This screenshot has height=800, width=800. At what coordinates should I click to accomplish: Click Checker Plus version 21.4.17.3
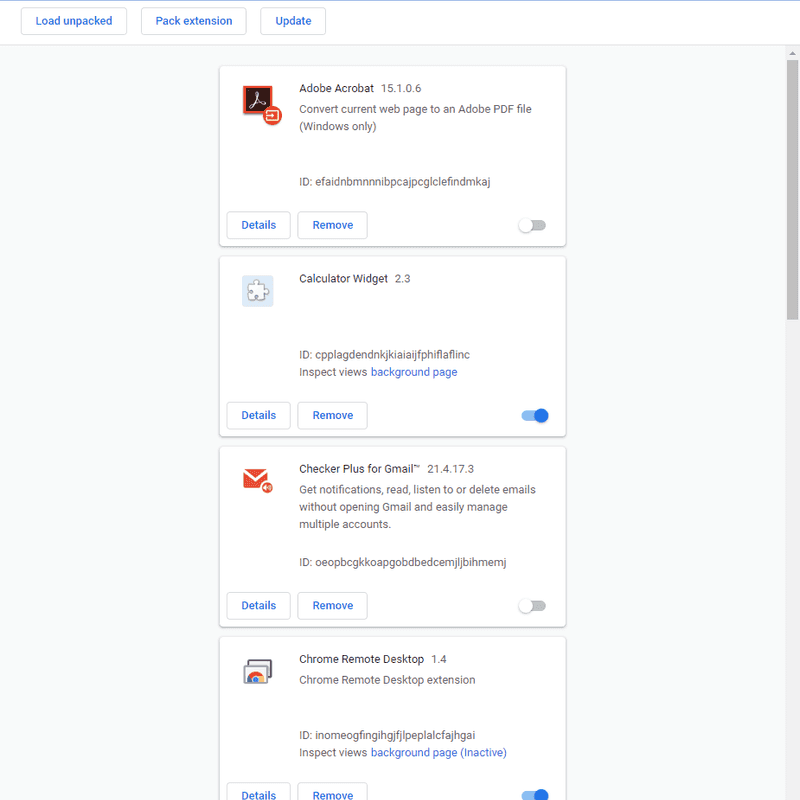tap(451, 469)
